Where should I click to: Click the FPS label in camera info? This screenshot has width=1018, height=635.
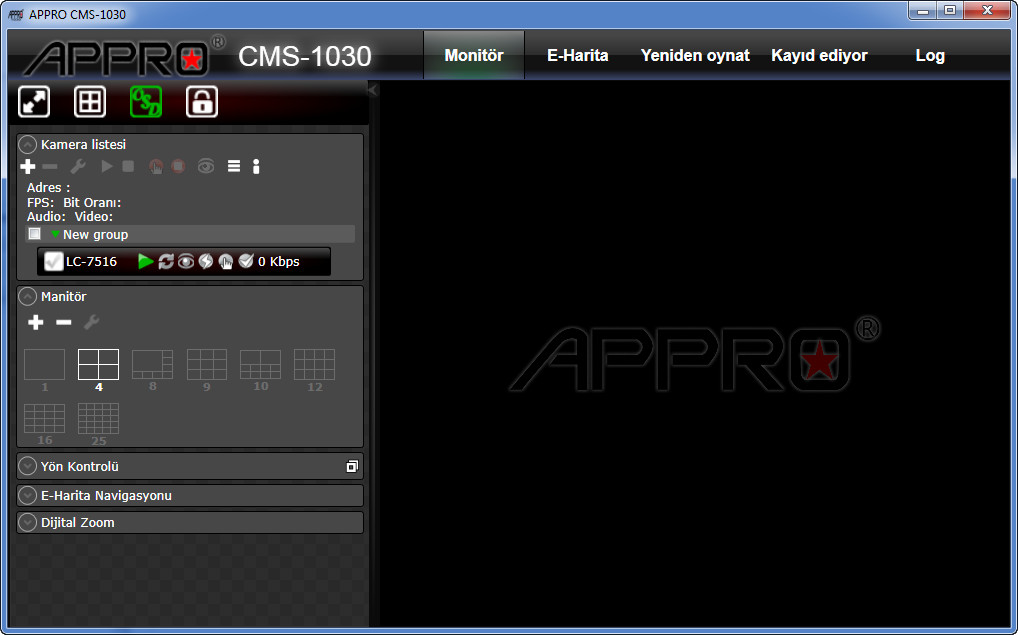[40, 203]
